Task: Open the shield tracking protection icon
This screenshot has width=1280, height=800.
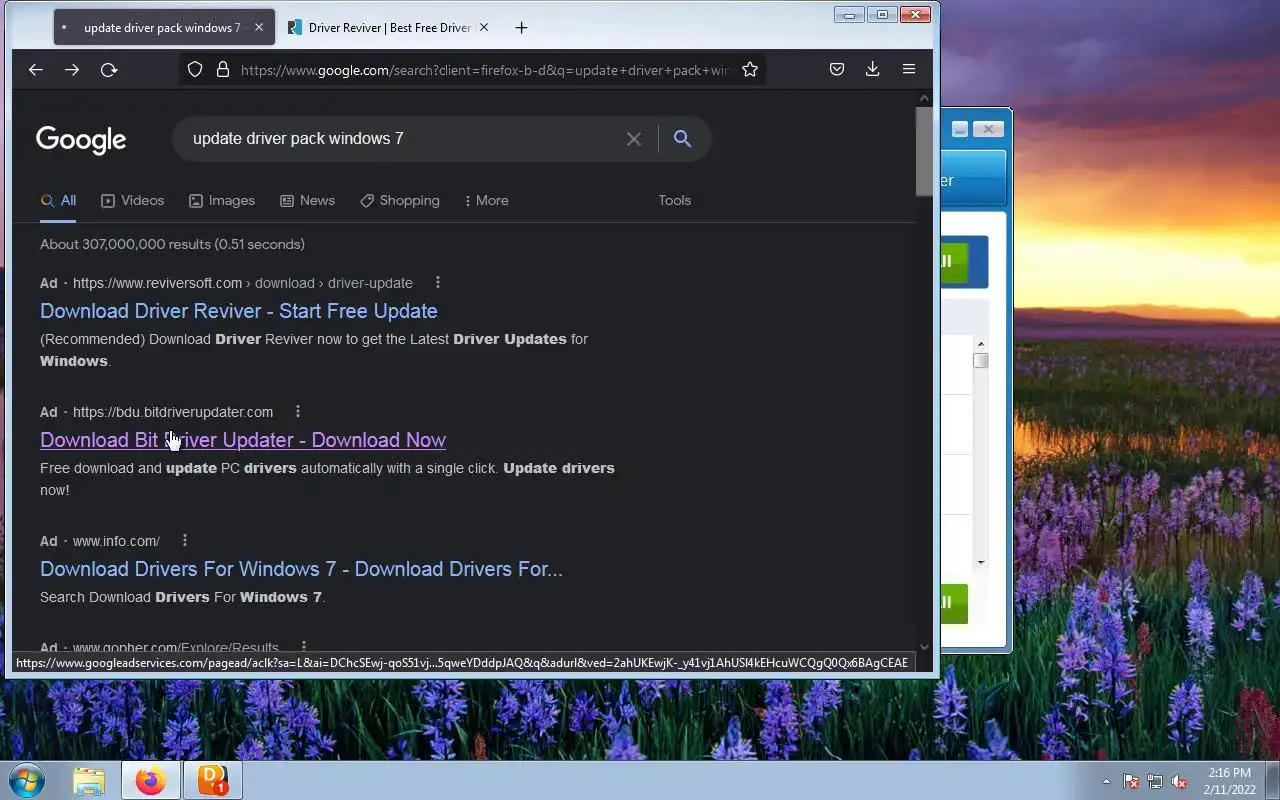Action: tap(195, 69)
